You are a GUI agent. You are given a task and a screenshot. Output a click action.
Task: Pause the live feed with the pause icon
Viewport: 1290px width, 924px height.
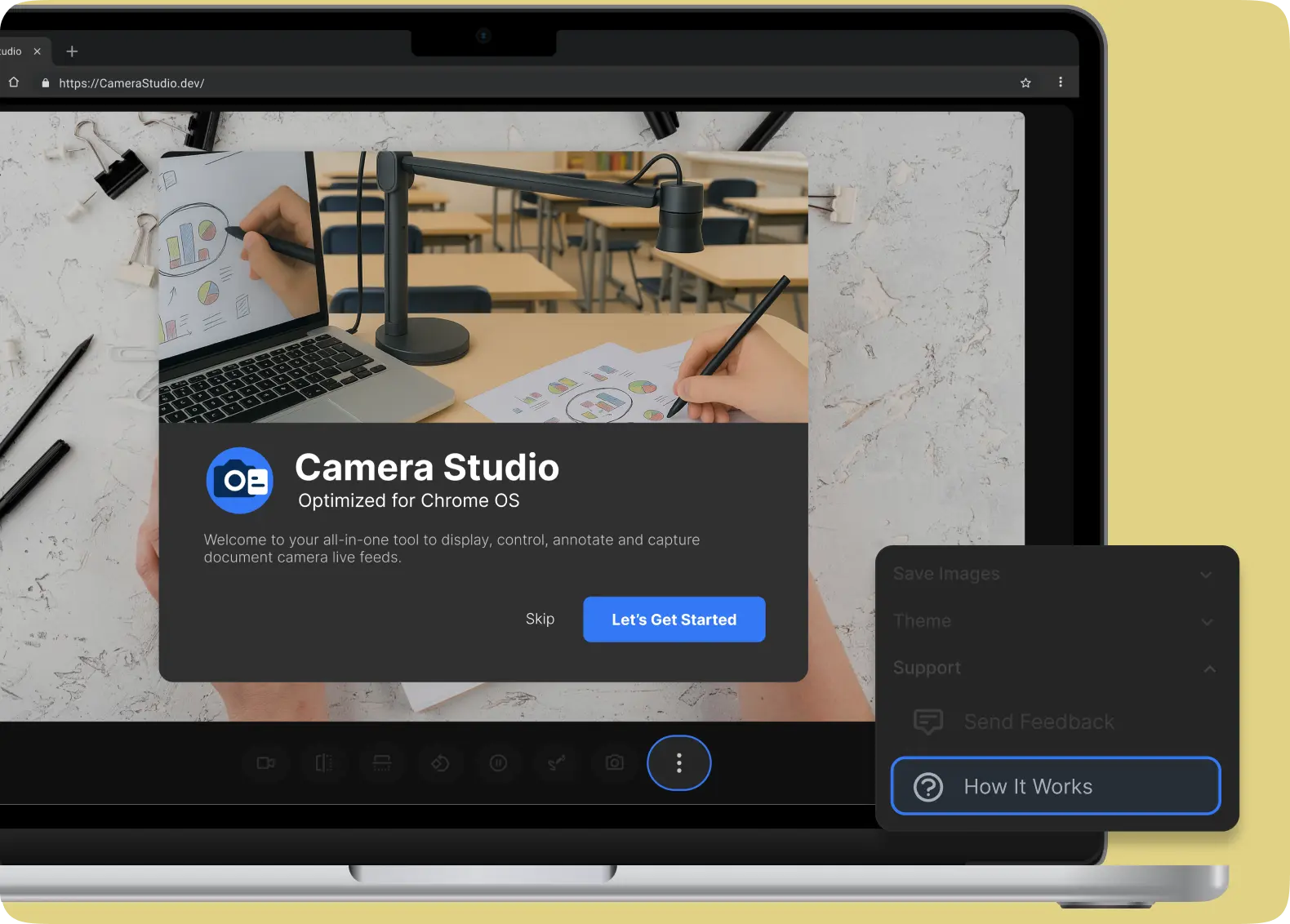[x=498, y=763]
